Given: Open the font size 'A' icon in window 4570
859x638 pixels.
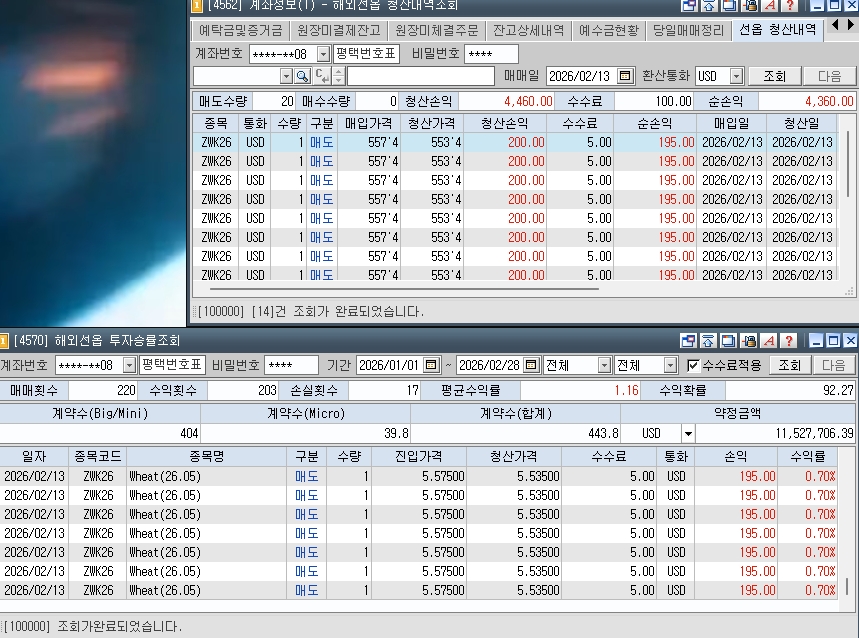Looking at the screenshot, I should point(769,341).
